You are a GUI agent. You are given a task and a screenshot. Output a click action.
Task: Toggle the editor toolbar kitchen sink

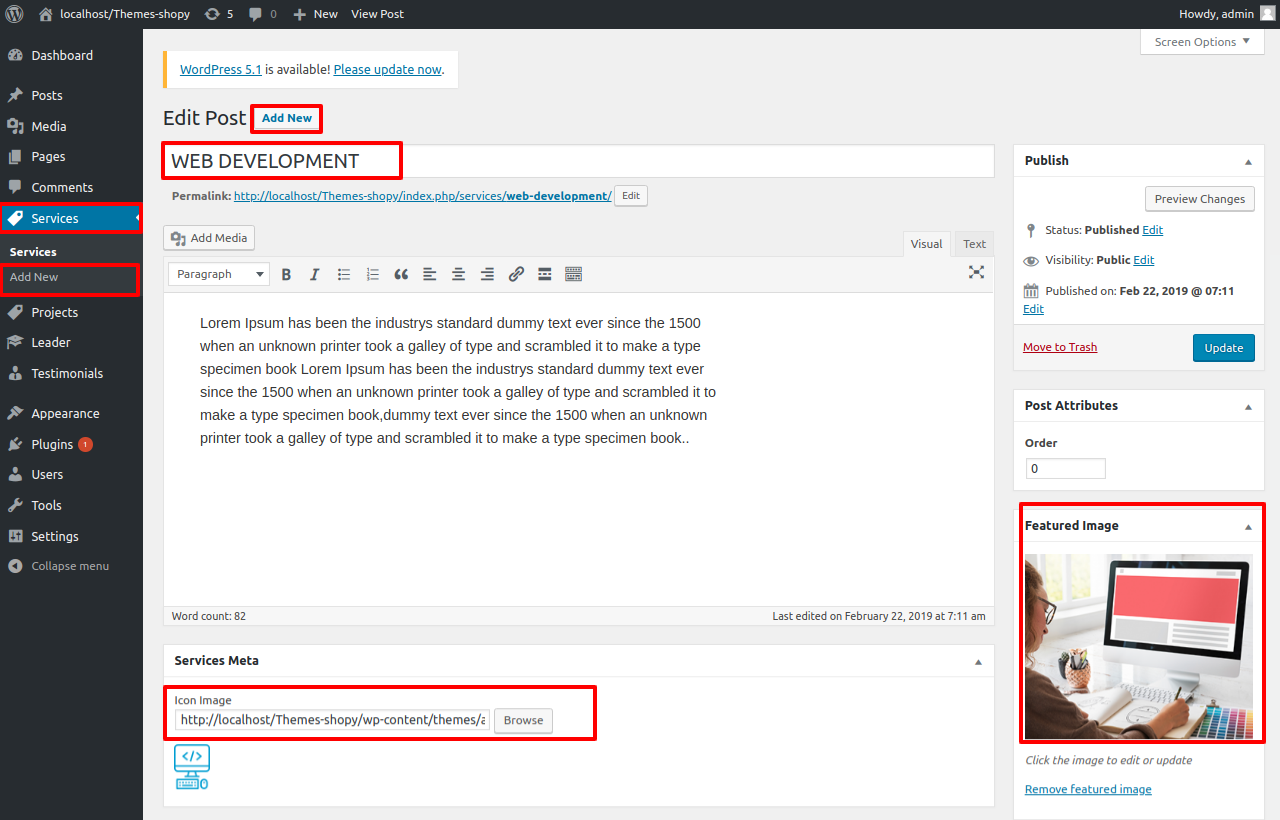(573, 274)
